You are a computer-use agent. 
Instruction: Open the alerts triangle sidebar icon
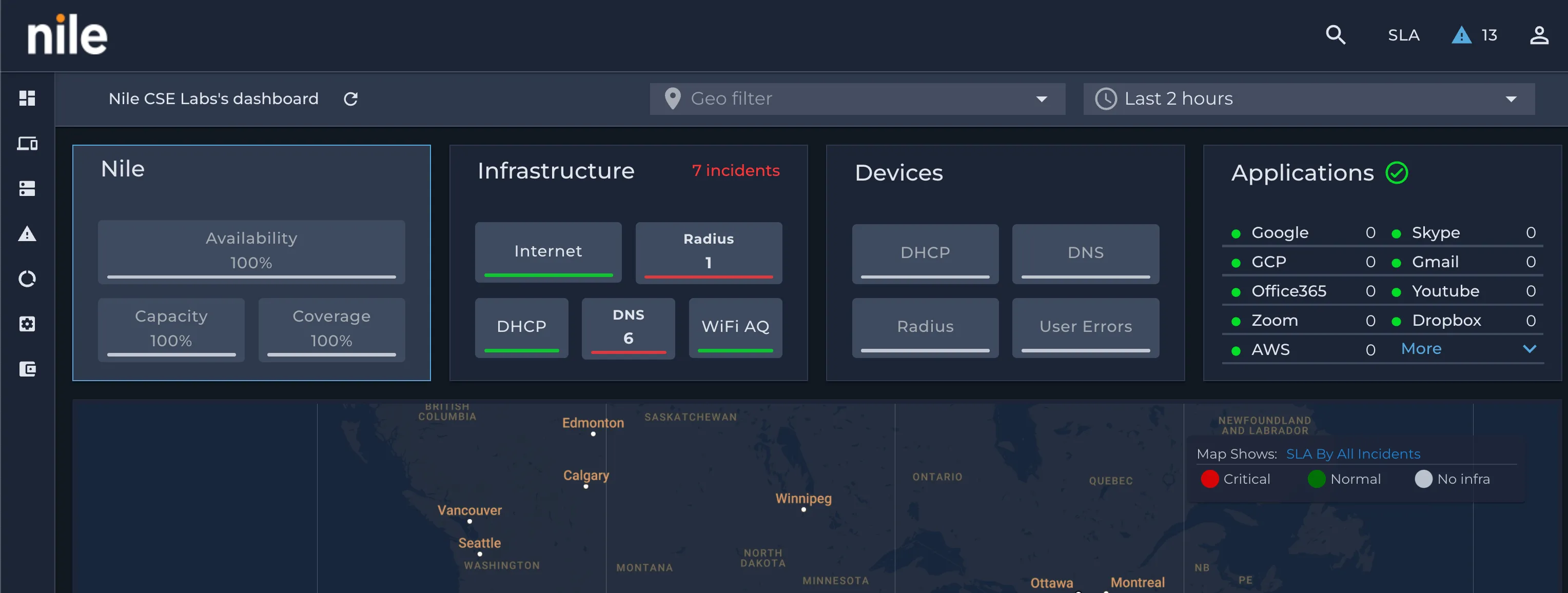27,233
